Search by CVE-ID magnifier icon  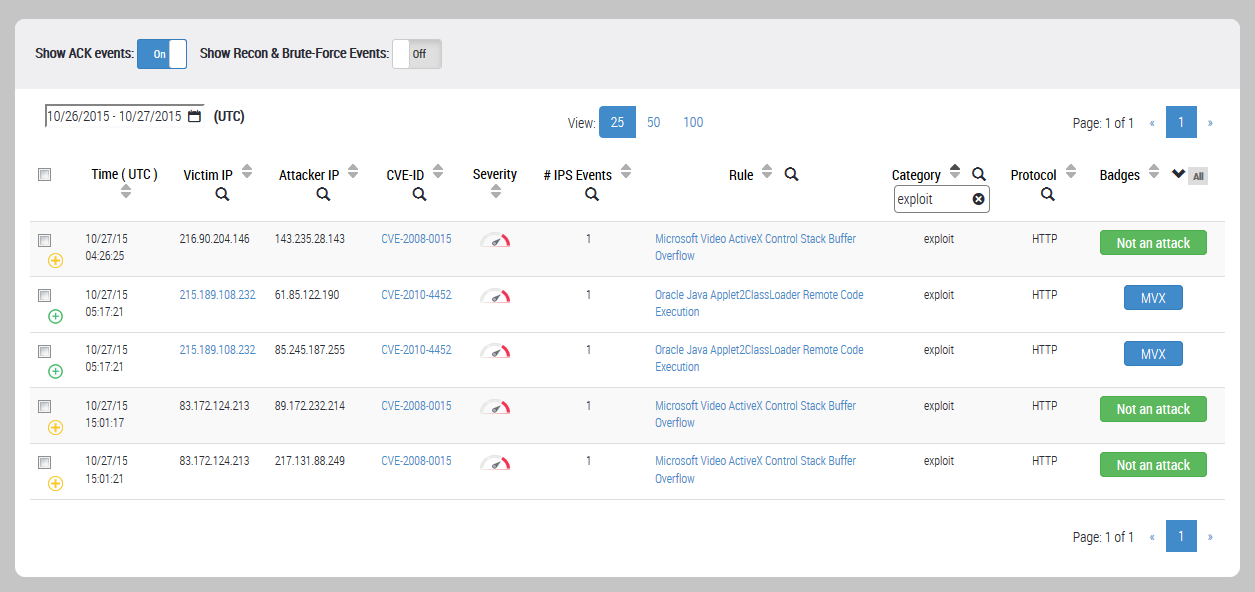pos(419,194)
